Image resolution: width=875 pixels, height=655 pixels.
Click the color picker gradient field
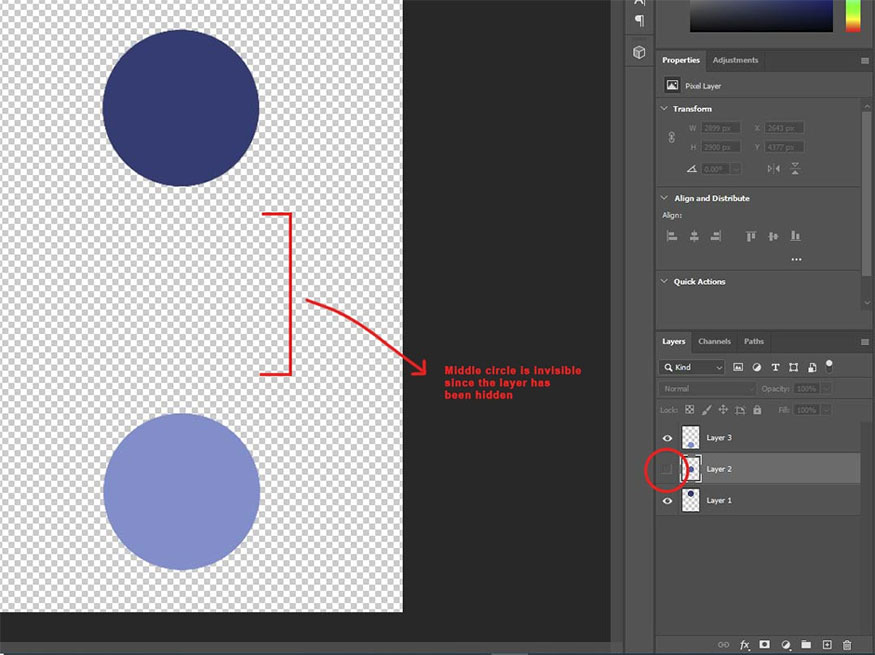tap(761, 16)
